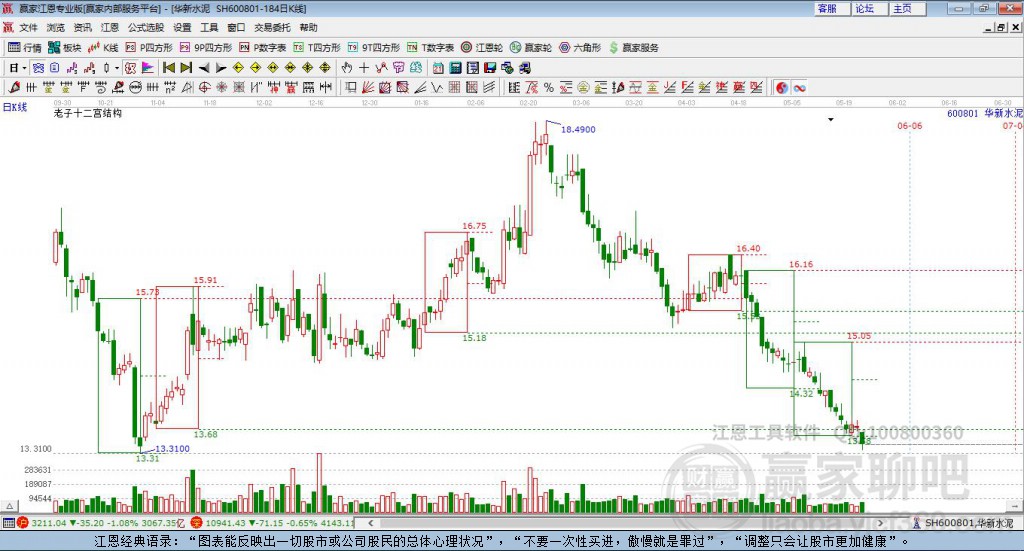Image resolution: width=1024 pixels, height=551 pixels.
Task: Open the 行情 market quotes view
Action: coord(25,48)
